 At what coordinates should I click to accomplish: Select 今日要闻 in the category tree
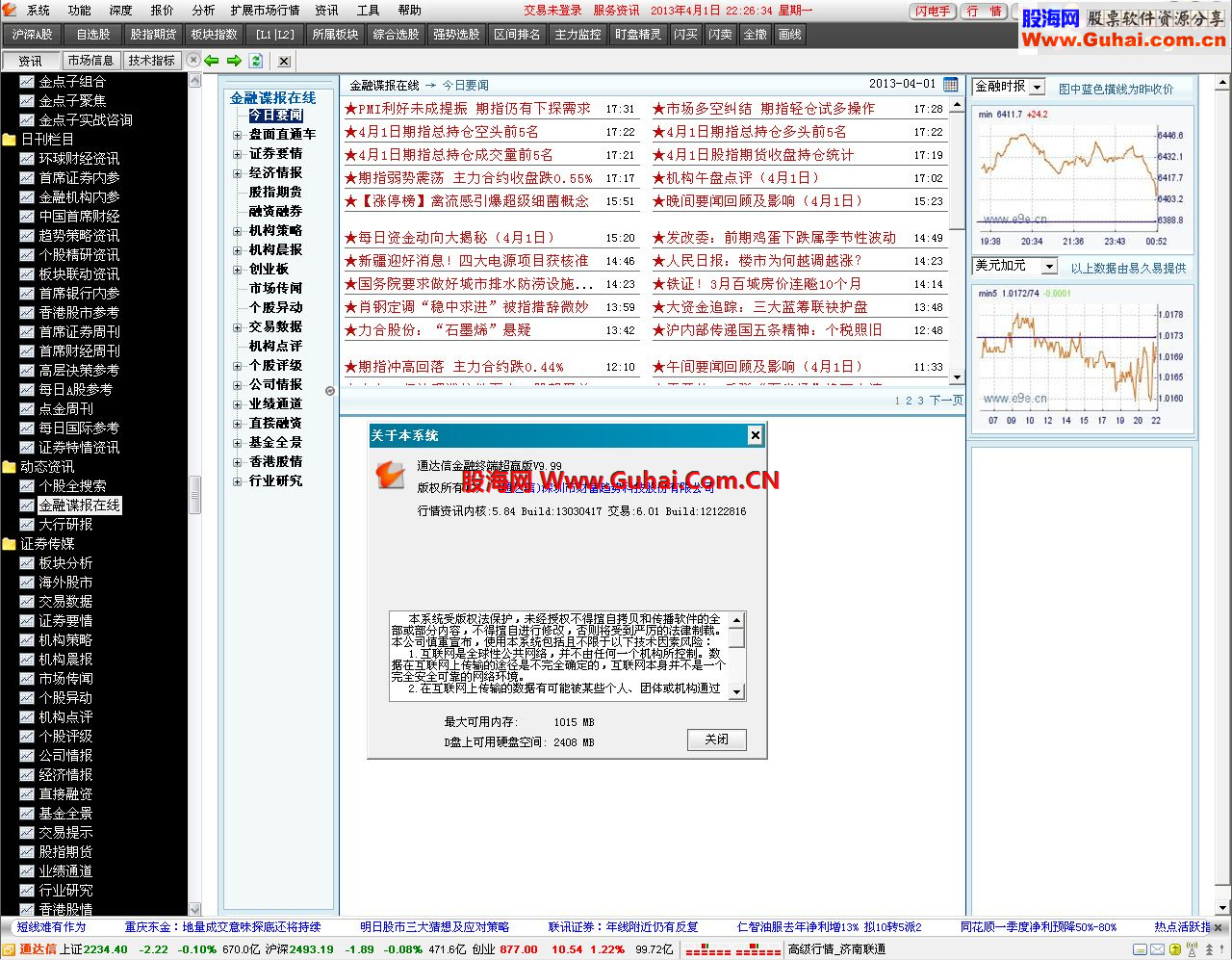[276, 116]
